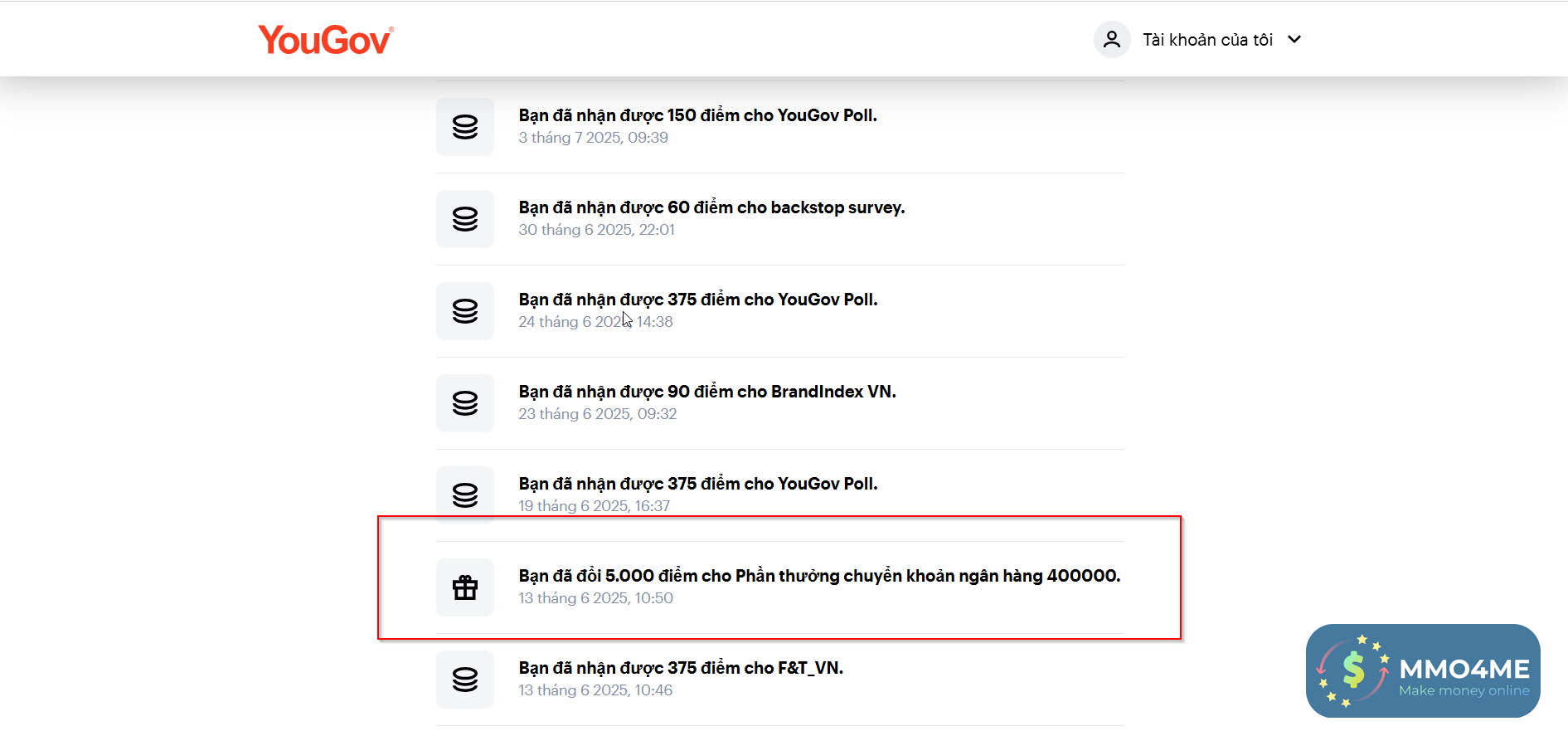Click the 90 điểm BrandIndex VN entry
The width and height of the screenshot is (1568, 731).
point(707,392)
